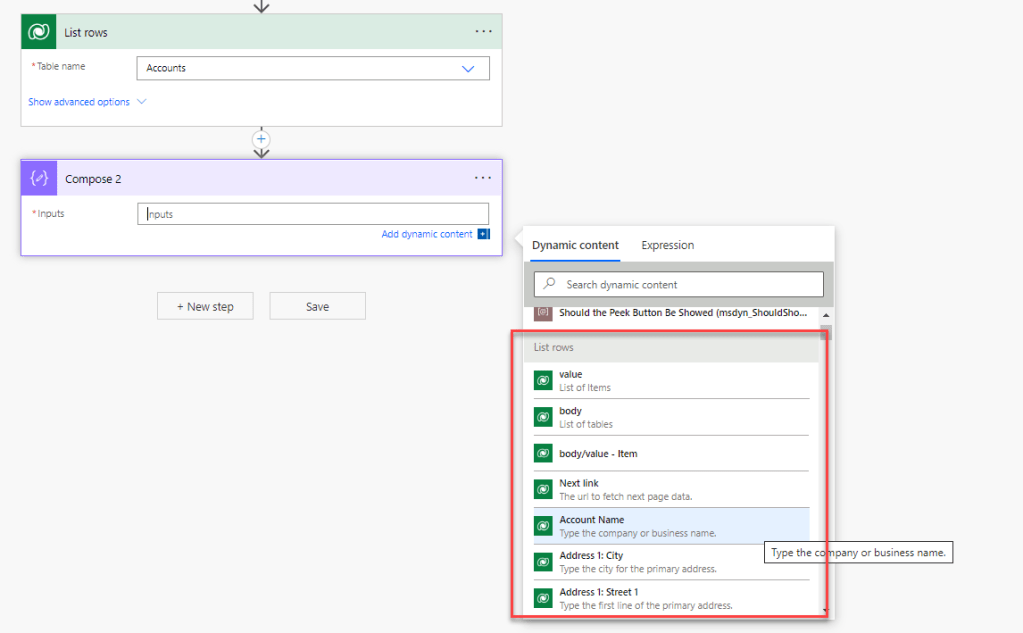Click the plus insert step icon between actions
Viewport: 1023px width, 633px height.
pyautogui.click(x=261, y=139)
